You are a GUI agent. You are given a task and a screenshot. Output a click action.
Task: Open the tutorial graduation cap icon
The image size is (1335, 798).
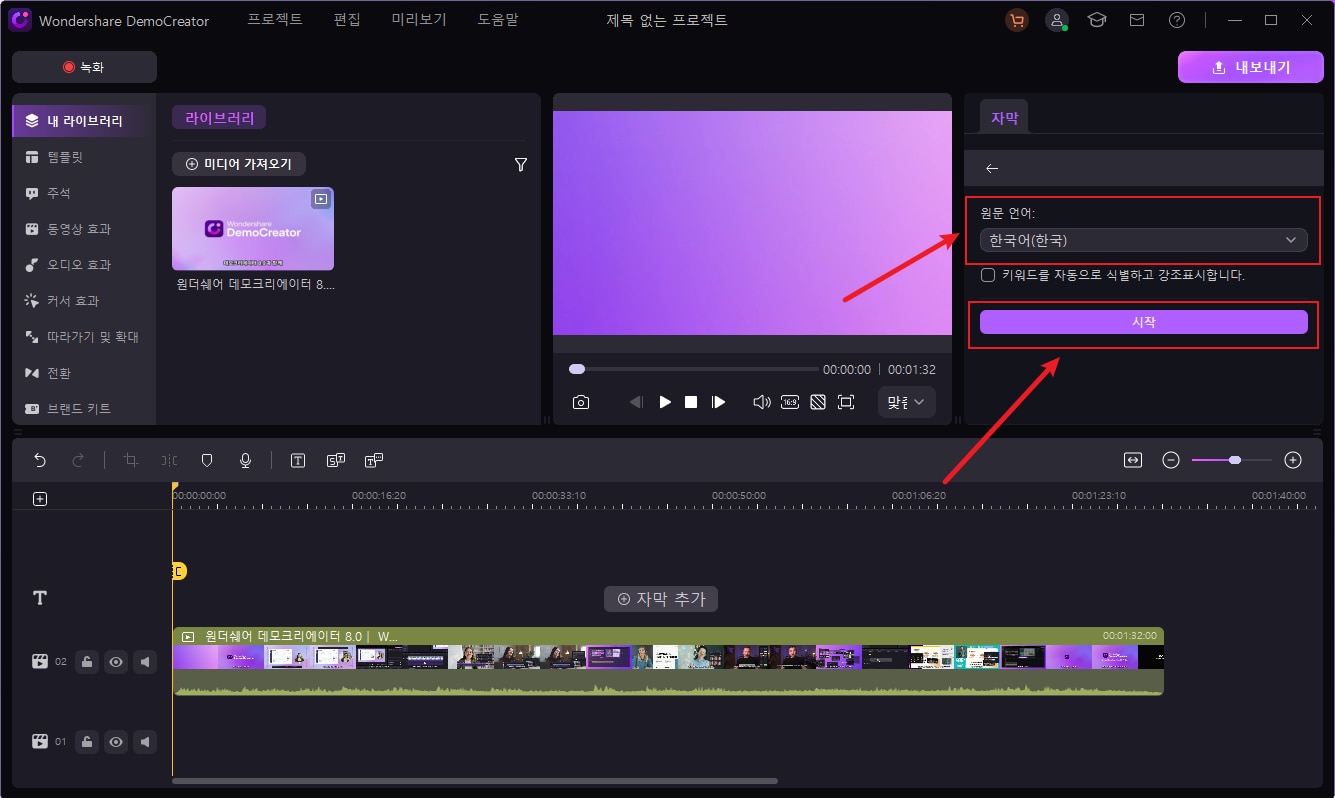[x=1097, y=20]
